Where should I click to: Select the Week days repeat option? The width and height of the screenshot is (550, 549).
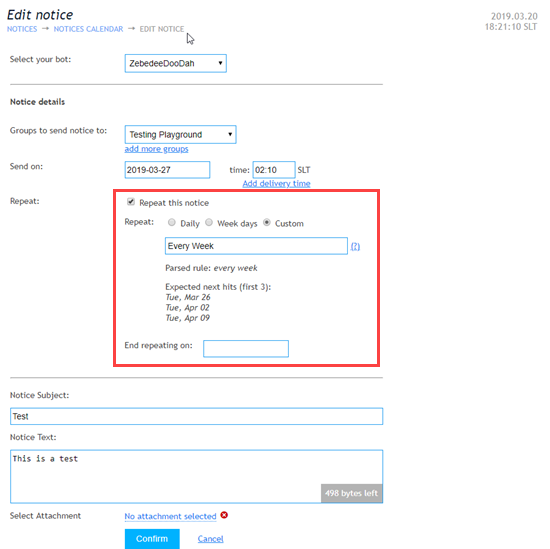(209, 222)
